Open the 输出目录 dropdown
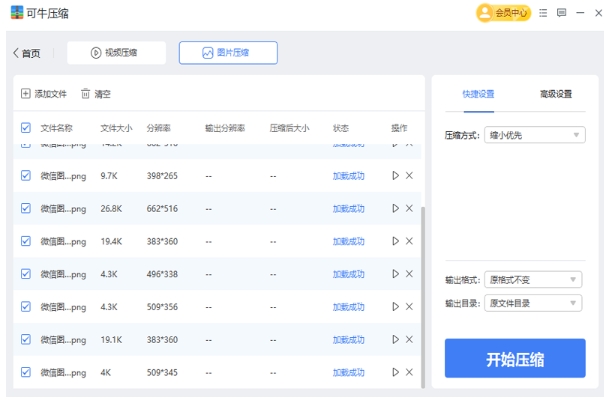Image resolution: width=604 pixels, height=400 pixels. [533, 303]
